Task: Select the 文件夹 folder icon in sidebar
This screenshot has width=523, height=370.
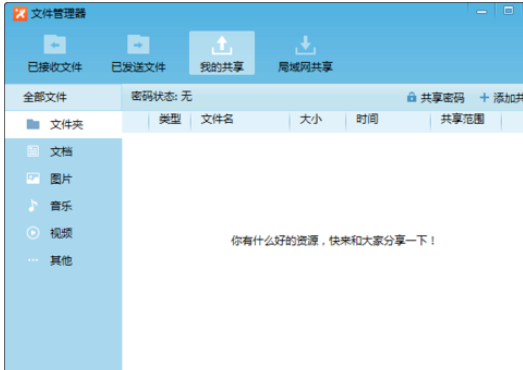Action: coord(33,124)
